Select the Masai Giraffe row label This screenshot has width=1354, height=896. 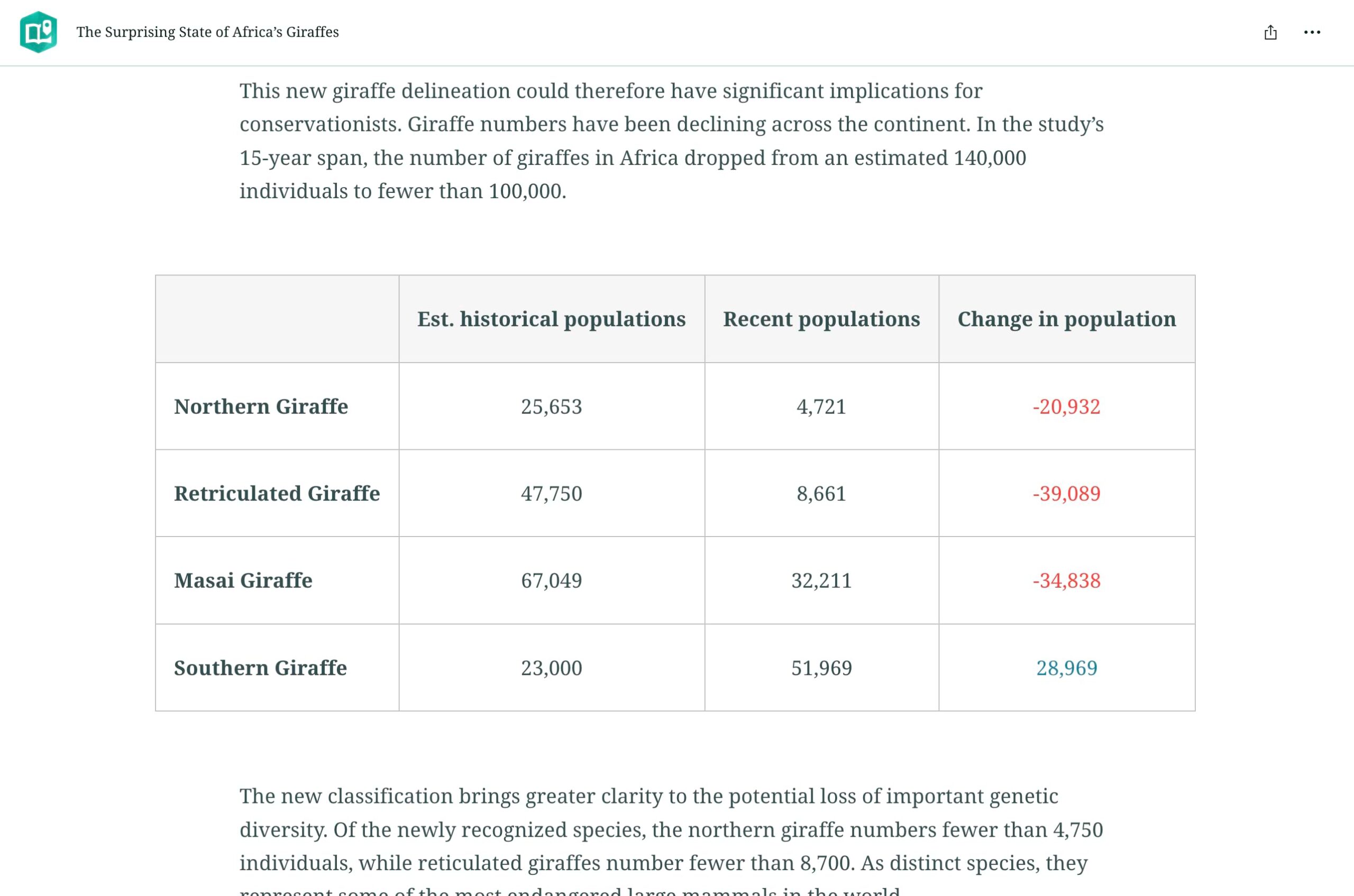pos(243,580)
